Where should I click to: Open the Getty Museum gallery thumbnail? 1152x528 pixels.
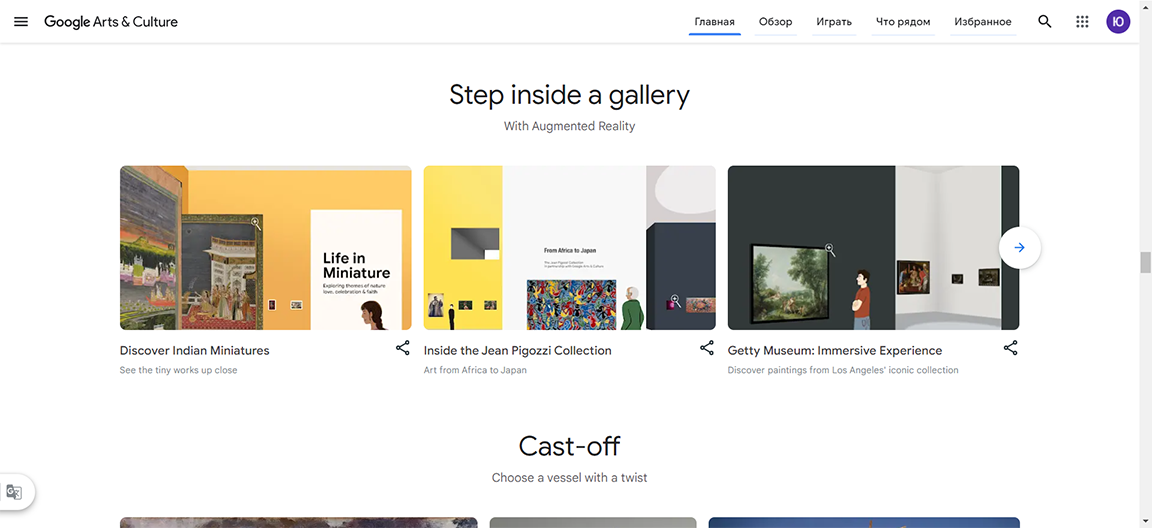click(x=874, y=247)
